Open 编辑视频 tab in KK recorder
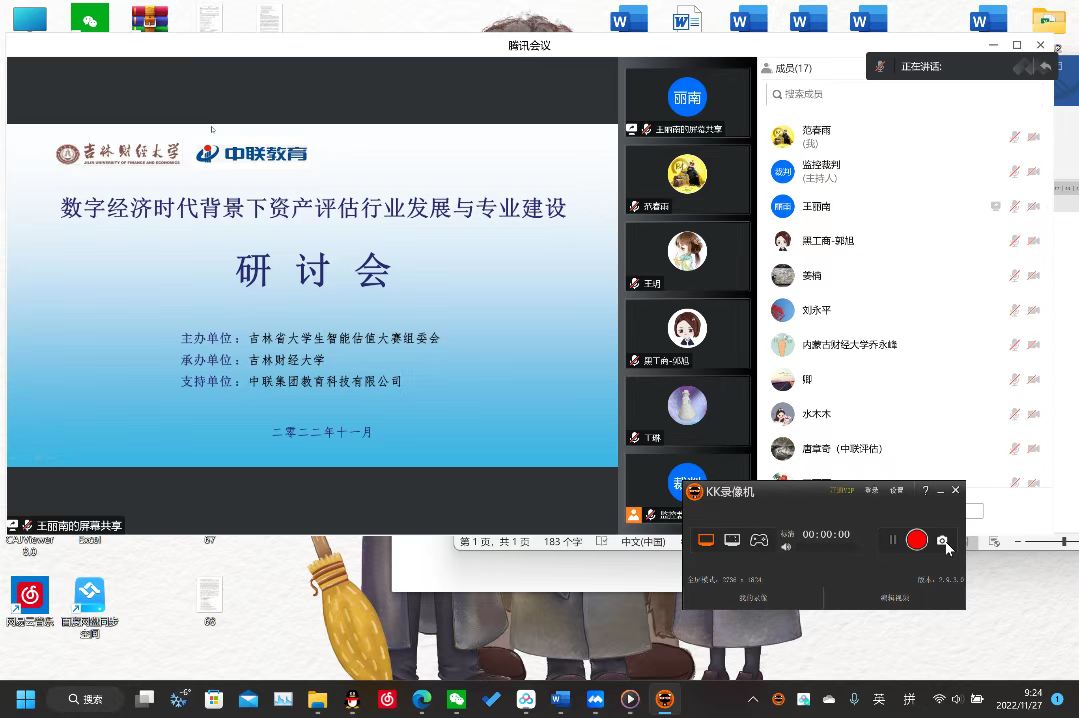 pos(894,598)
